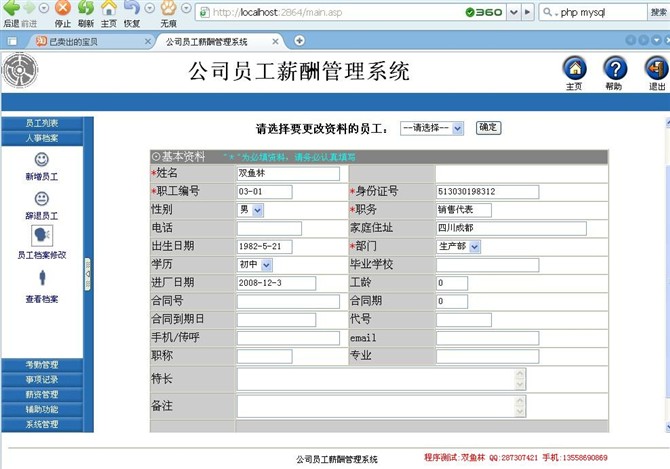Open the 学历 education dropdown
This screenshot has height=469, width=670.
(x=254, y=265)
